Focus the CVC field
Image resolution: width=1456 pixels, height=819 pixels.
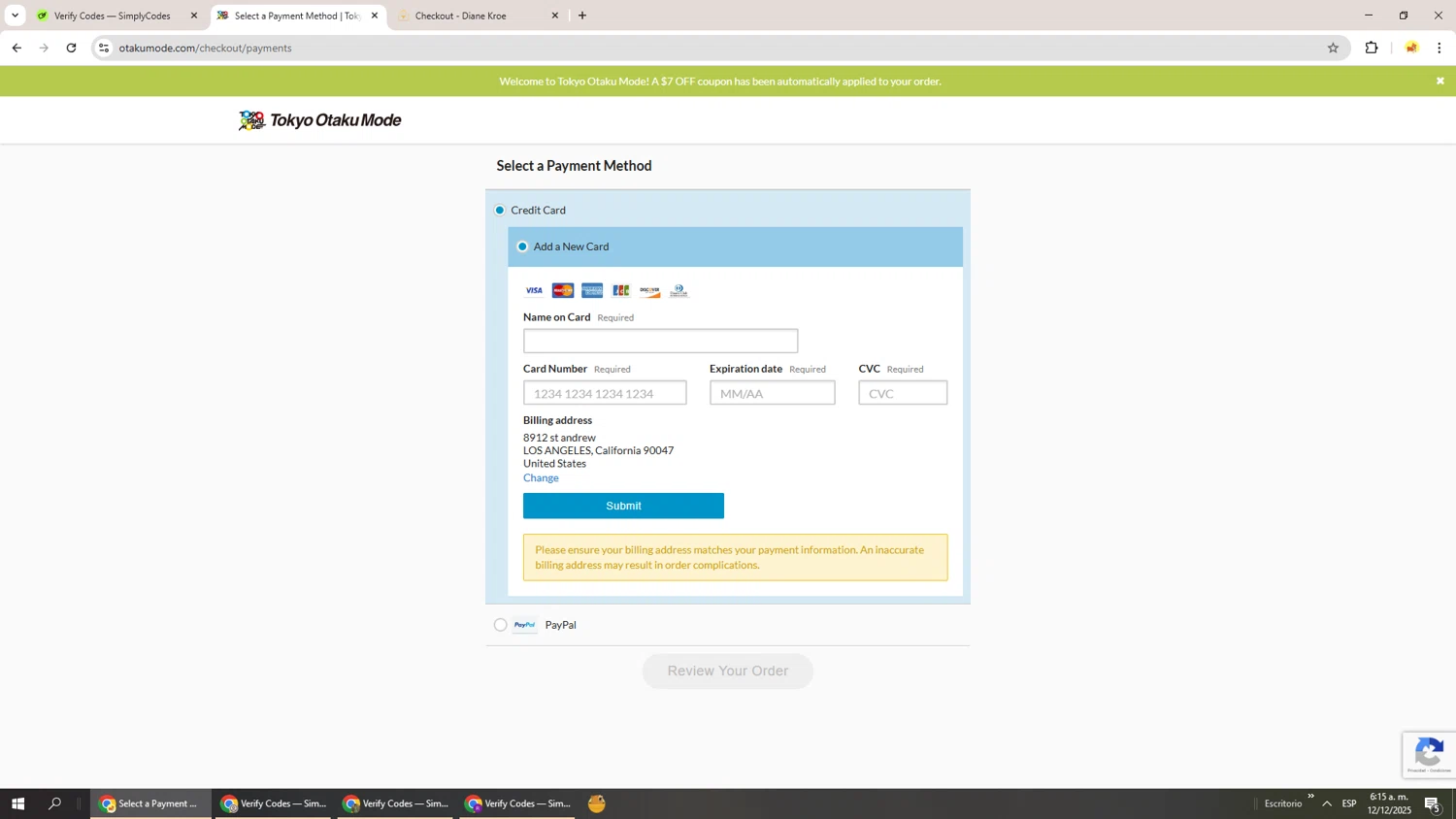point(903,393)
